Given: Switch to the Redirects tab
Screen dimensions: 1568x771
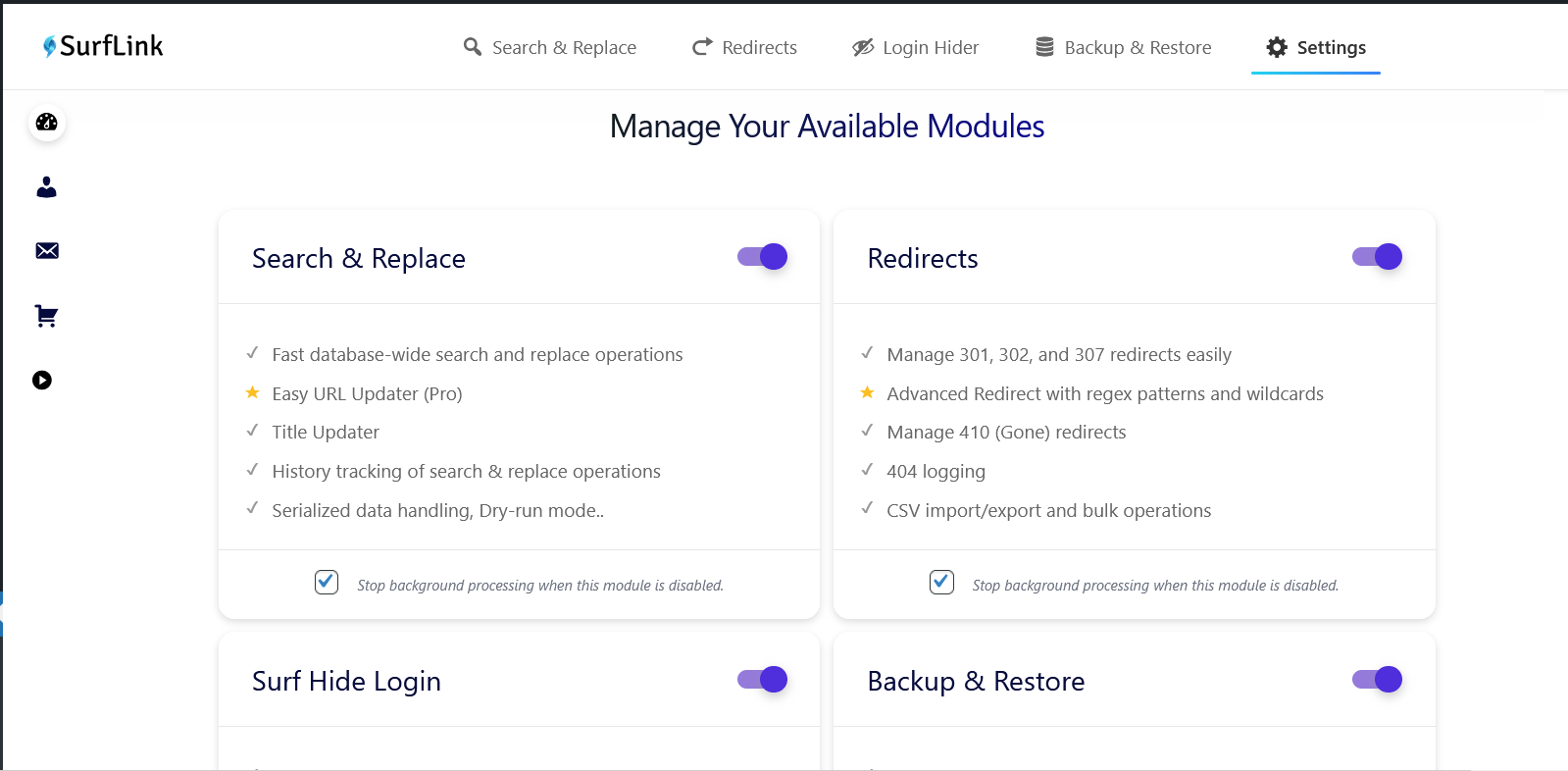Looking at the screenshot, I should (745, 47).
